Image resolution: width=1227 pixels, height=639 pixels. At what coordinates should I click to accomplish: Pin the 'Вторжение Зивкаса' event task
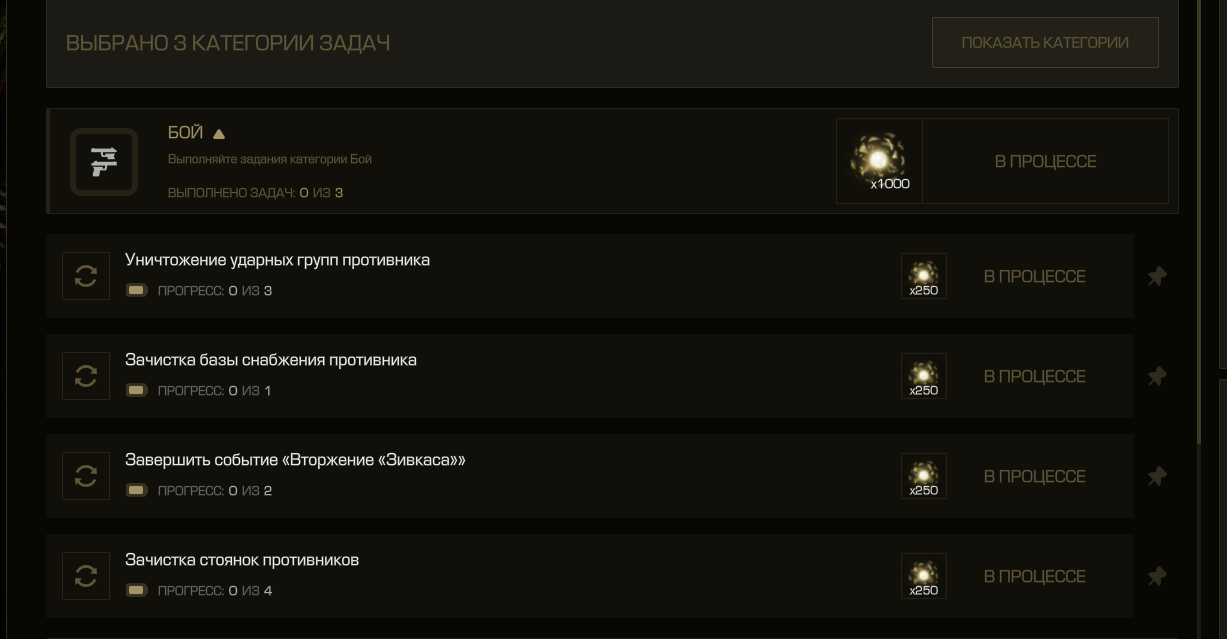tap(1157, 476)
